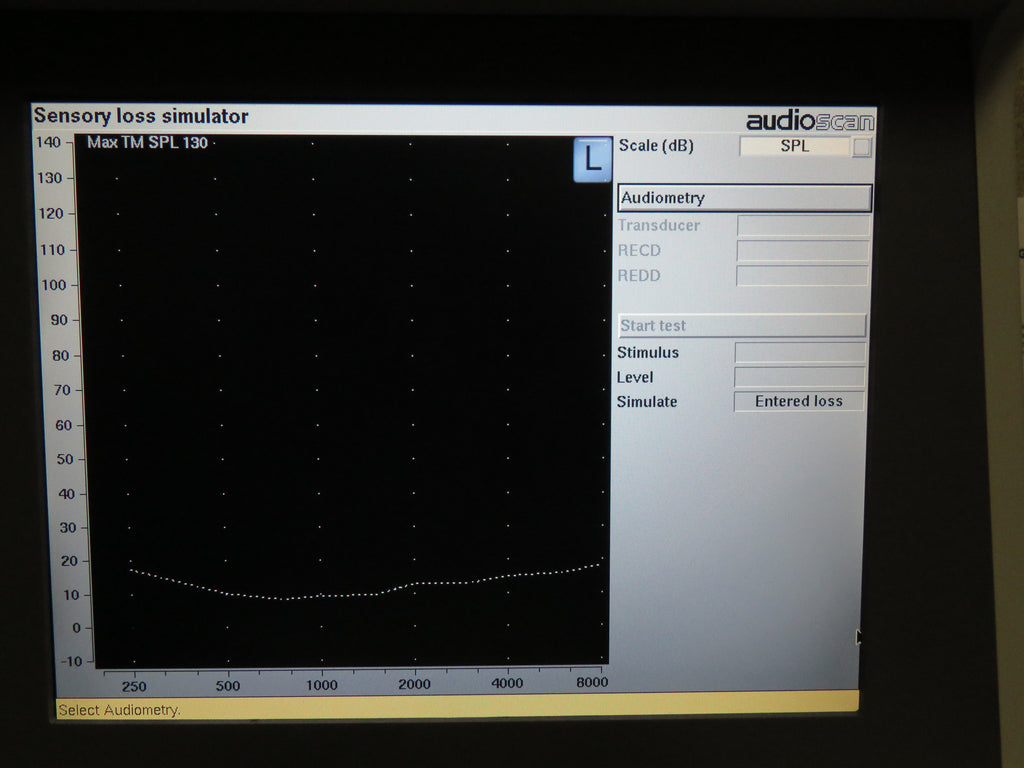Click the 70 dB axis label
Image resolution: width=1024 pixels, height=768 pixels.
point(62,390)
